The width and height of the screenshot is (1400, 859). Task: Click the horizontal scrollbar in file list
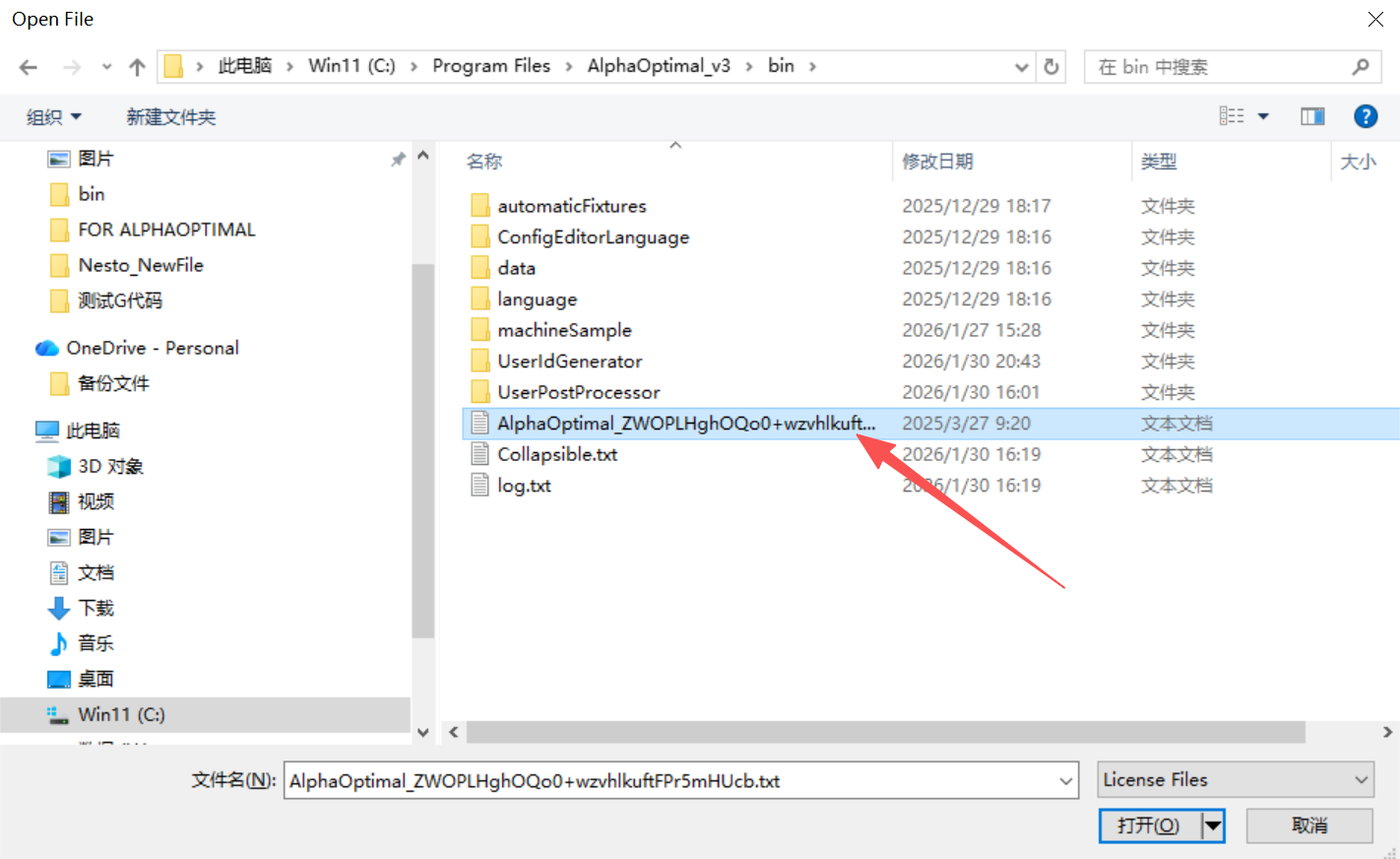pos(885,732)
